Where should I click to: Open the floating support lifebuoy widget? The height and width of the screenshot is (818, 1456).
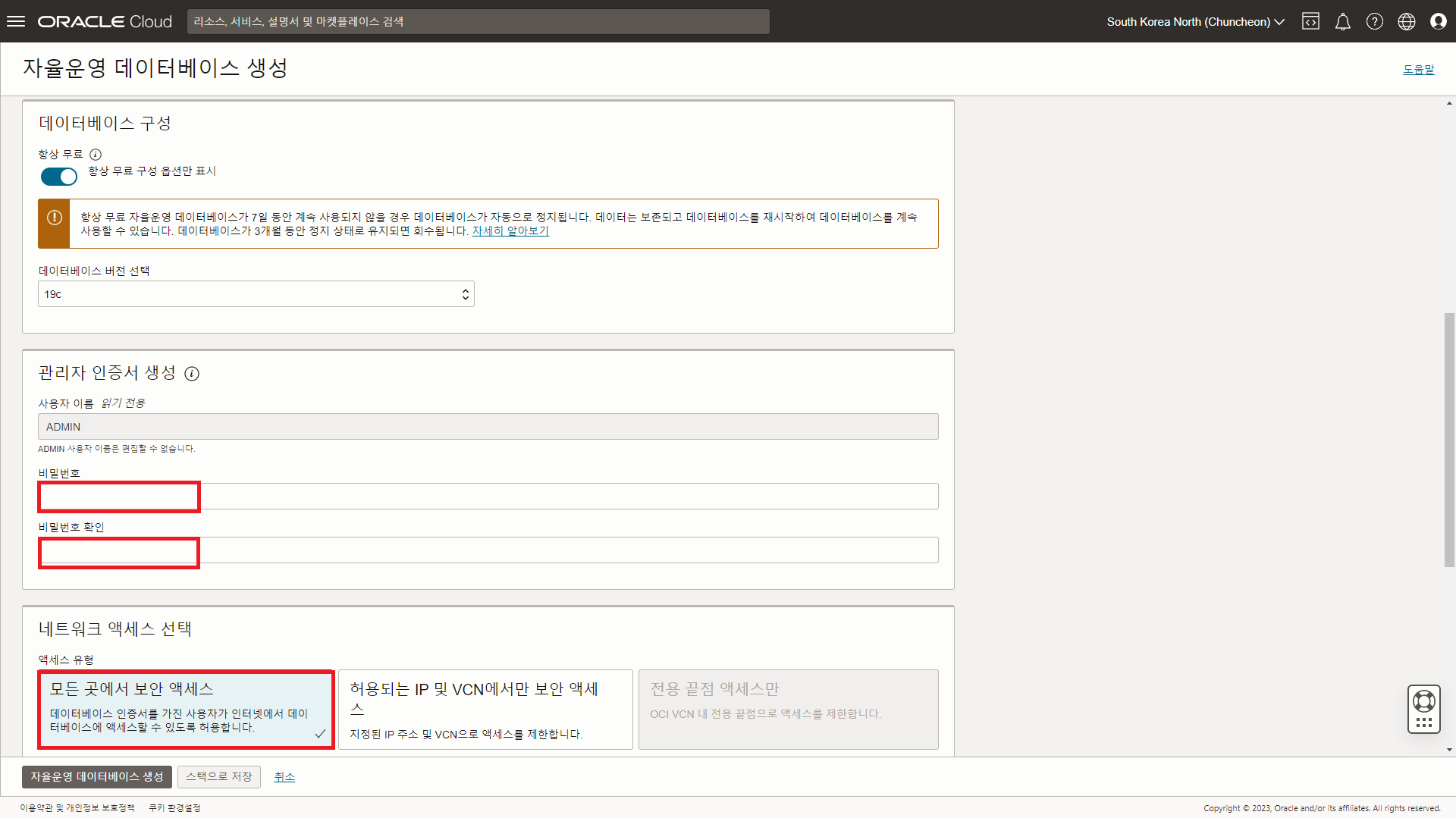1423,709
